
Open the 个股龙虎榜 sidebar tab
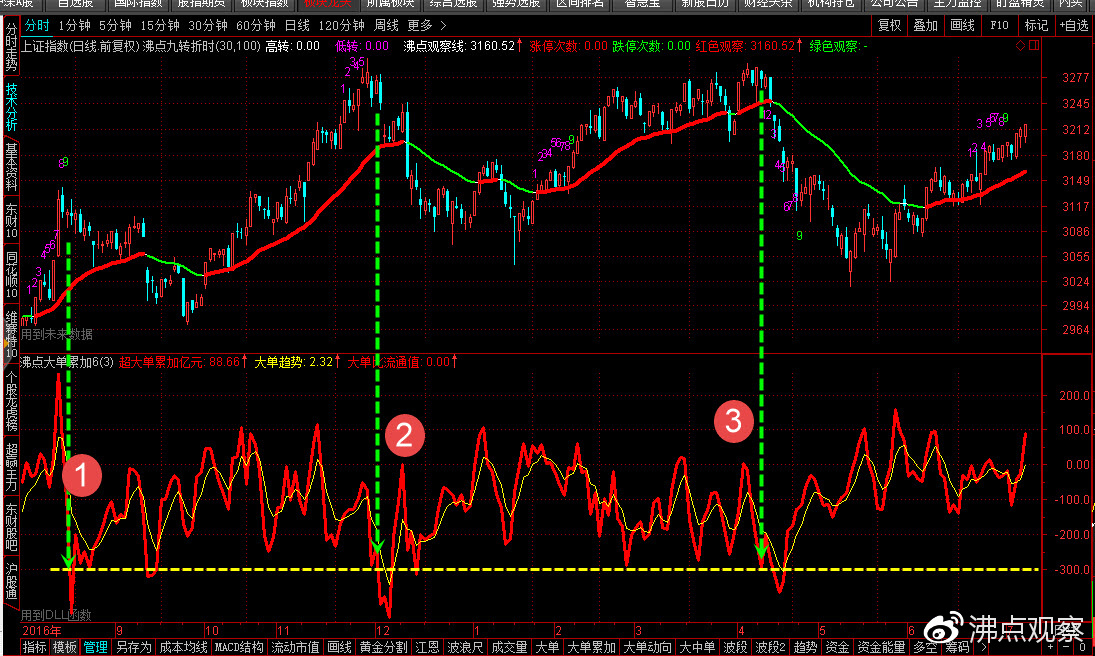(11, 400)
